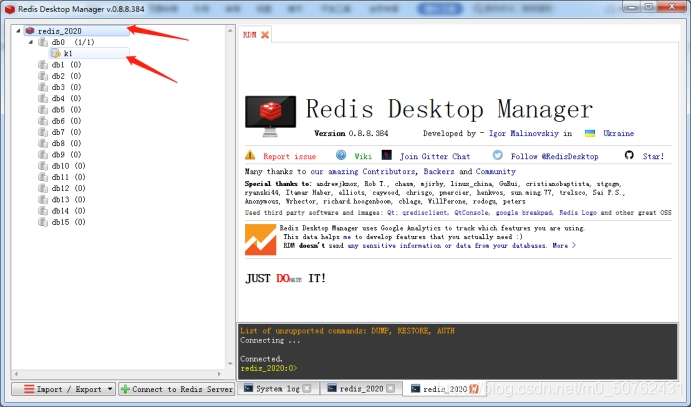Select the redis_2020 server icon
Screen dimensions: 692x407
point(30,30)
